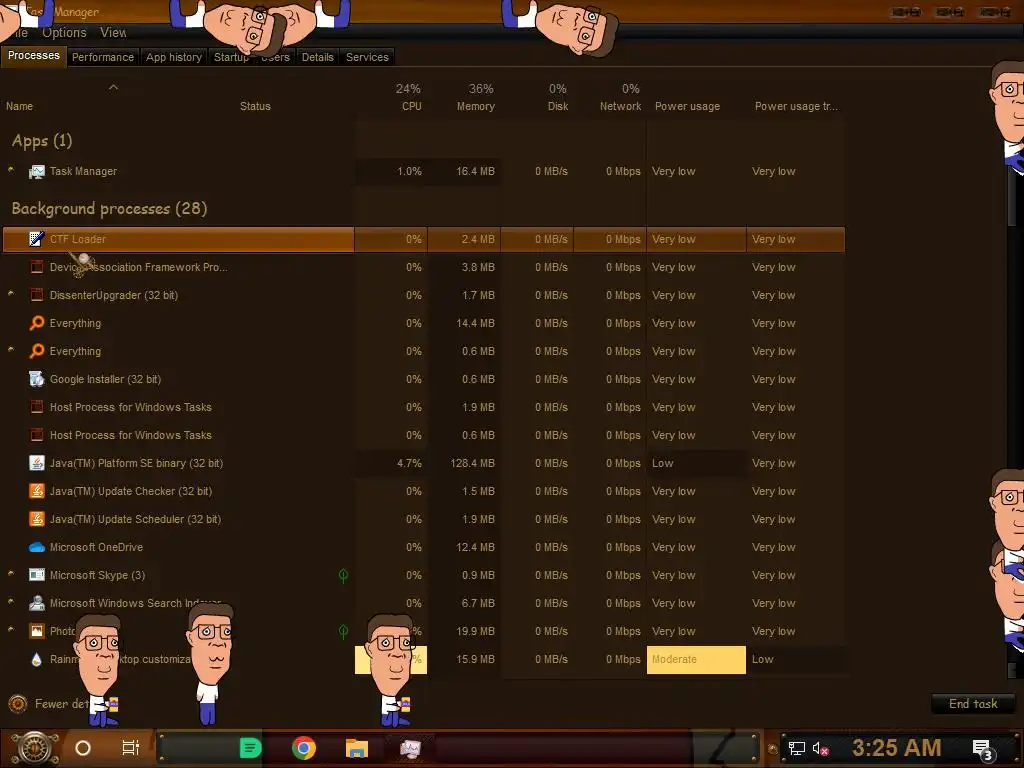Viewport: 1024px width, 768px height.
Task: Sort by the Disk column header
Action: point(558,106)
